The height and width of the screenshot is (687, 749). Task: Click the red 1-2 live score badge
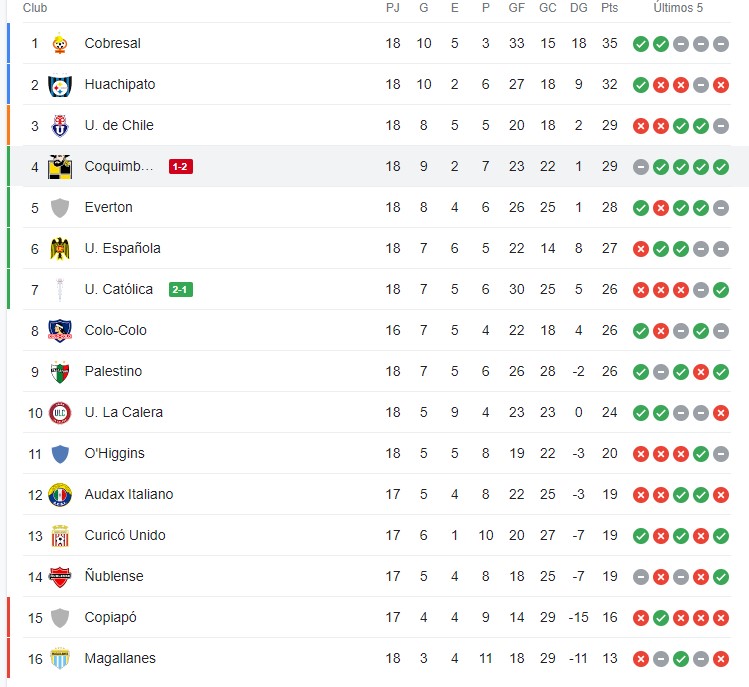(181, 167)
